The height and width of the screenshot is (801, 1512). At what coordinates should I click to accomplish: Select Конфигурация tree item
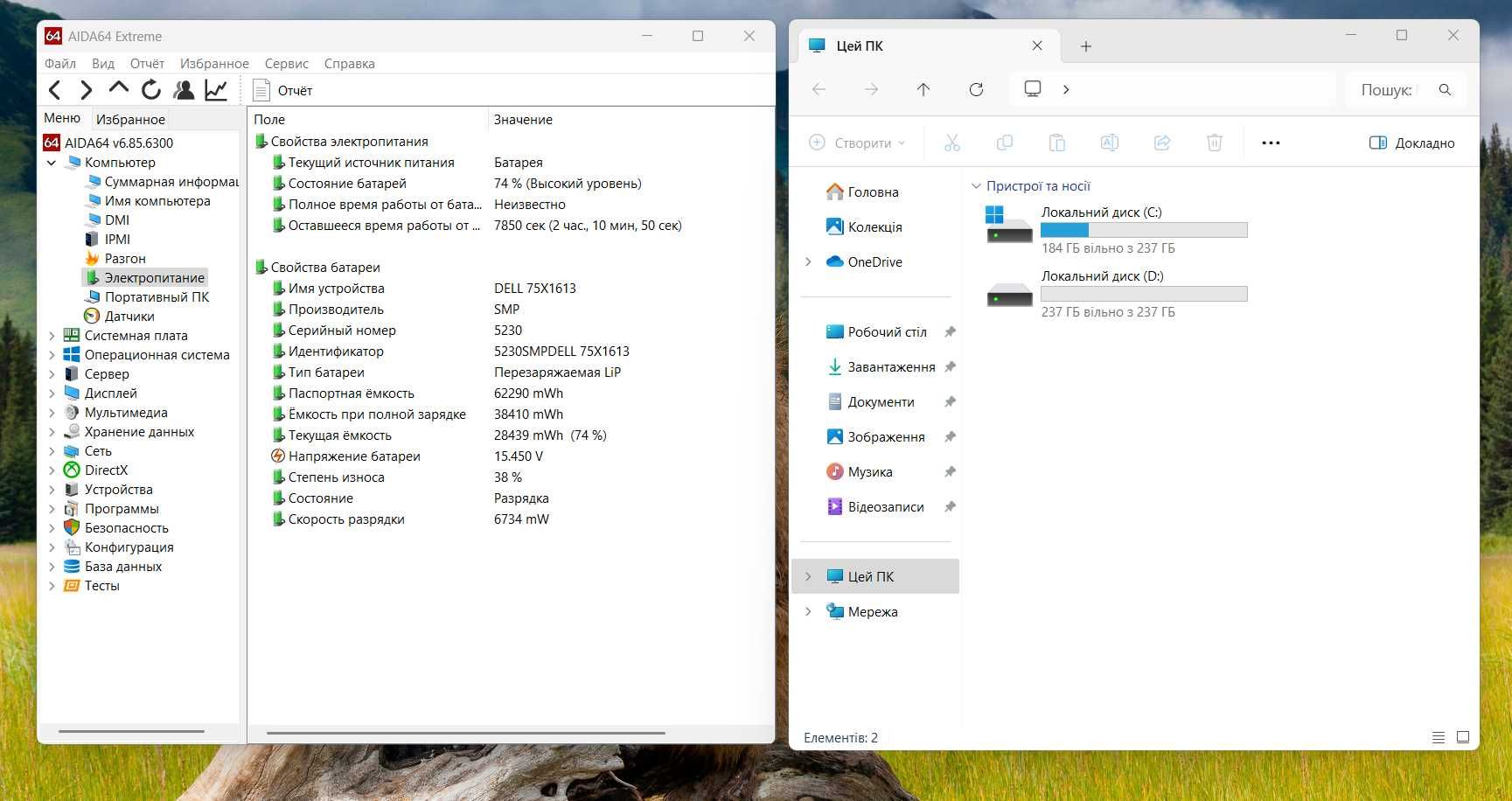click(119, 547)
